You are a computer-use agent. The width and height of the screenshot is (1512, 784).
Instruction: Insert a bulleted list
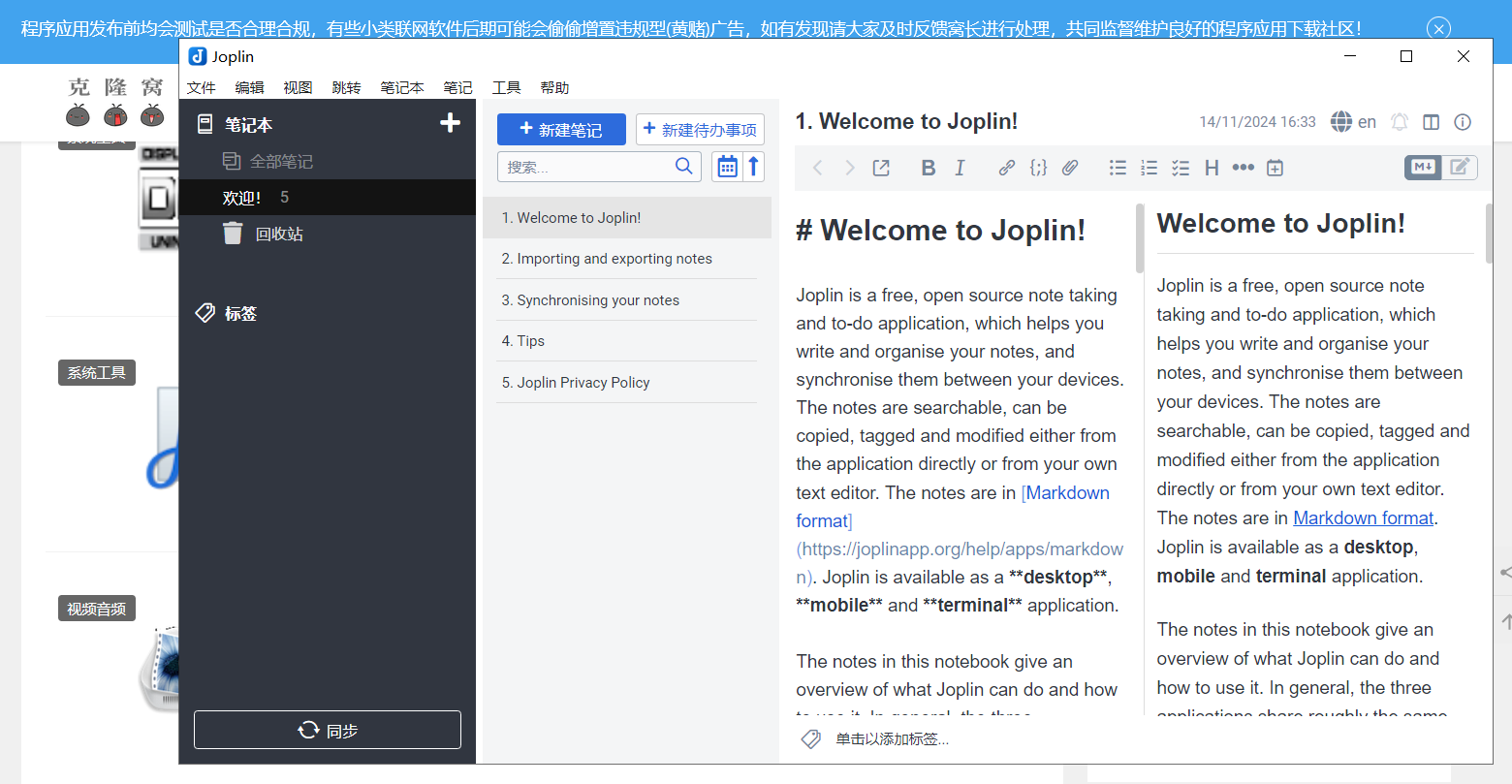[1118, 168]
